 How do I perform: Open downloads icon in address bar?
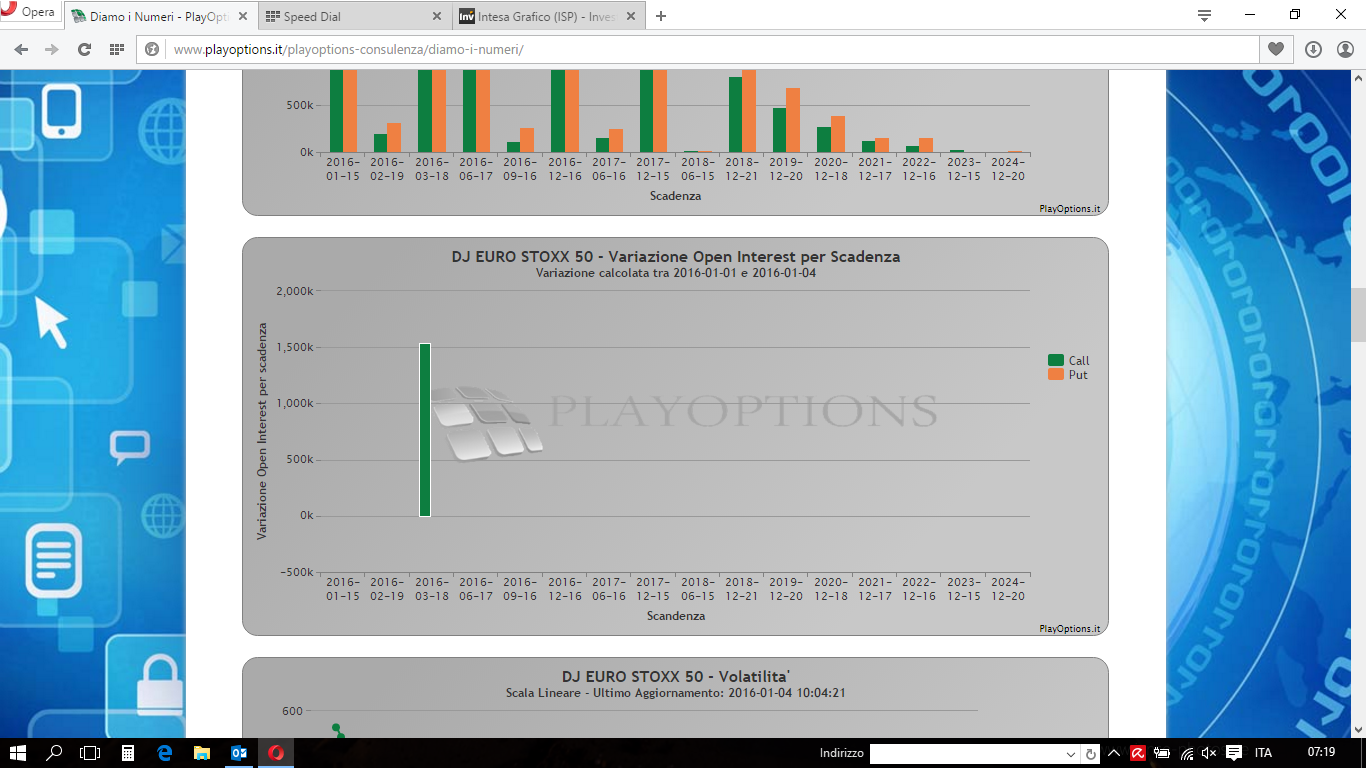[x=1313, y=49]
